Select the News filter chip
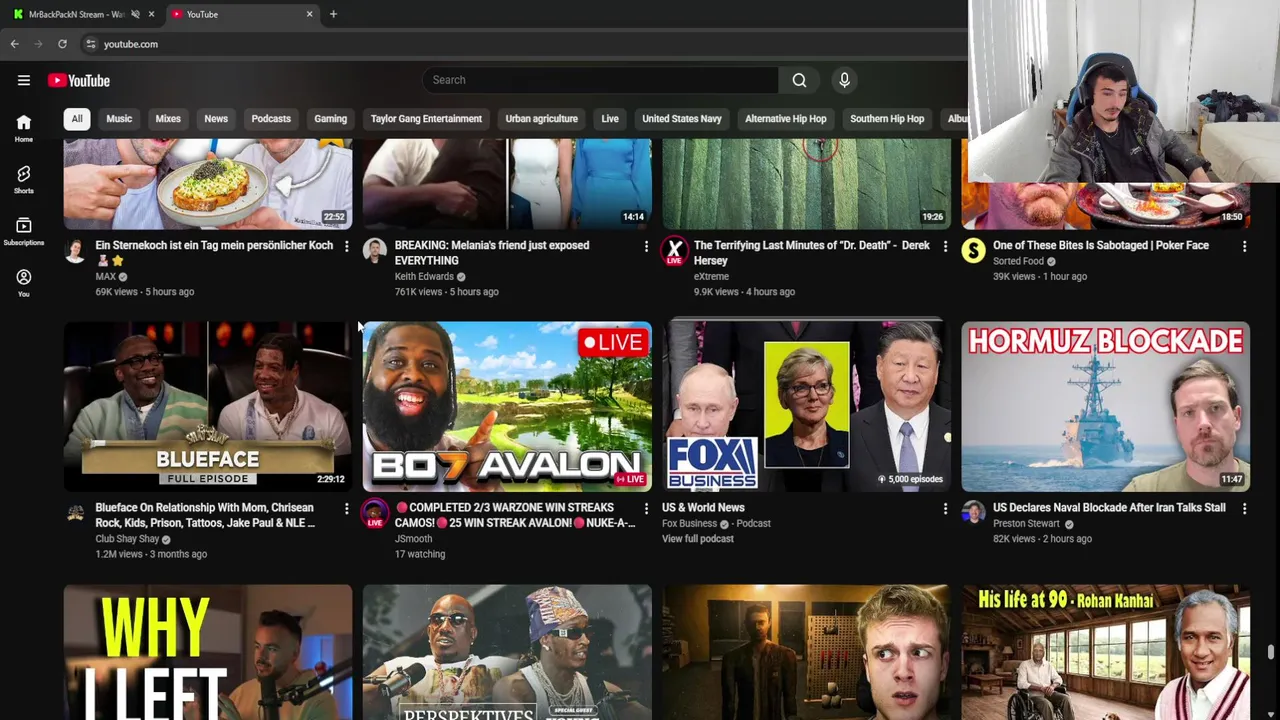This screenshot has height=720, width=1280. coord(216,119)
